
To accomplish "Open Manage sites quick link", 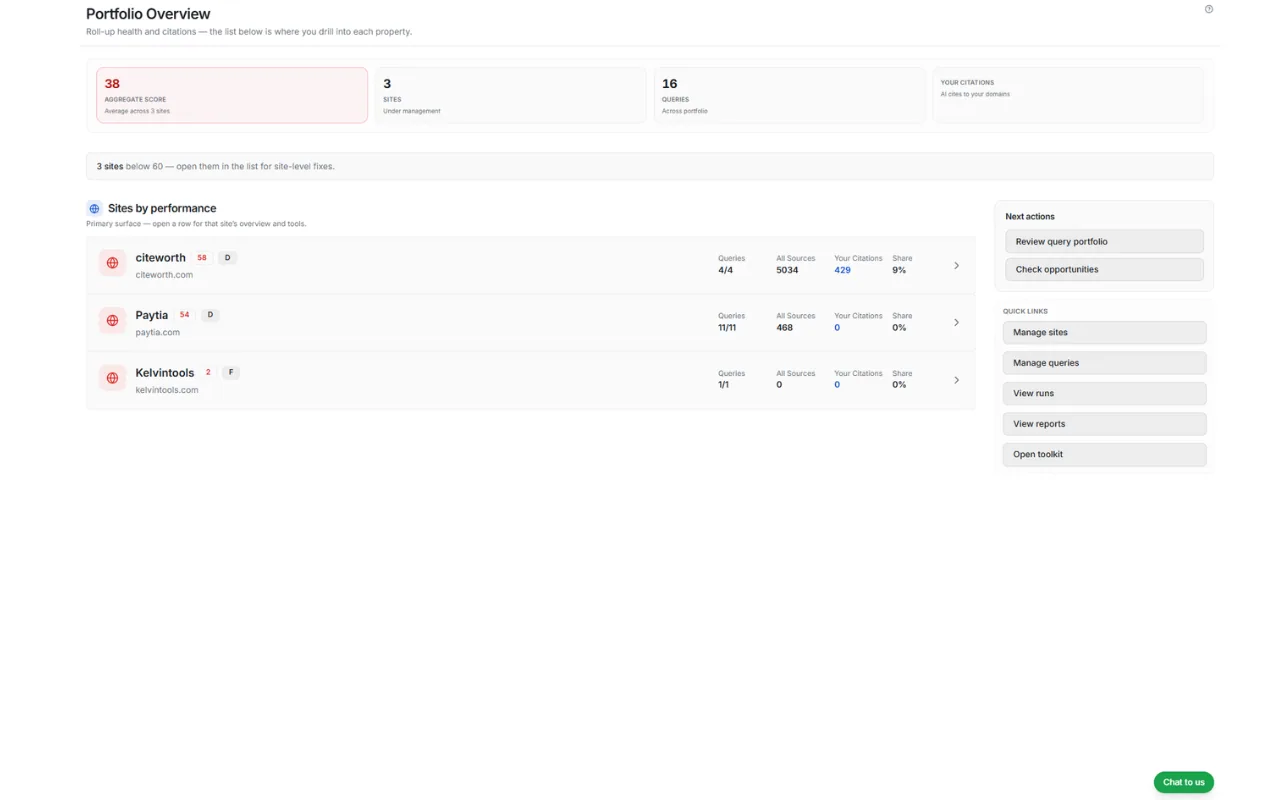I will coord(1104,332).
